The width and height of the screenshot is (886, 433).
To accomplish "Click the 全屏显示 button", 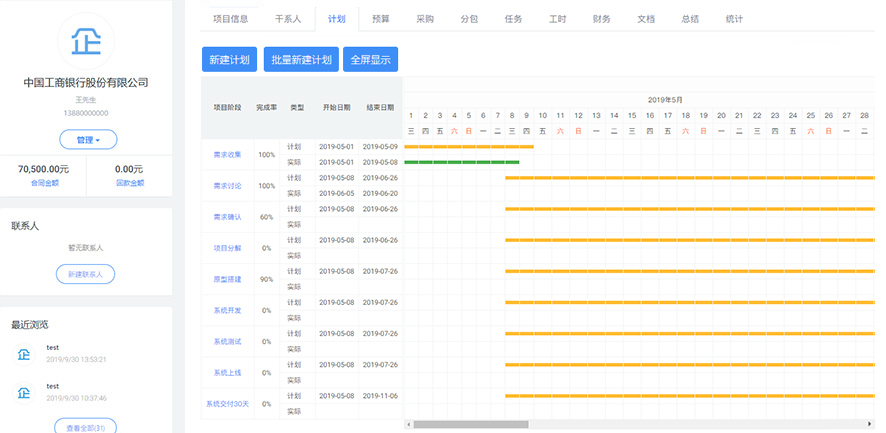I will (370, 60).
